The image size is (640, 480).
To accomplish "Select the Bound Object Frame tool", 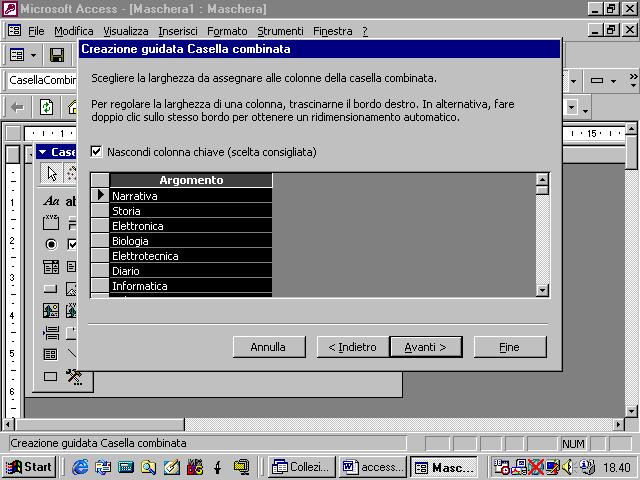I will tap(71, 311).
